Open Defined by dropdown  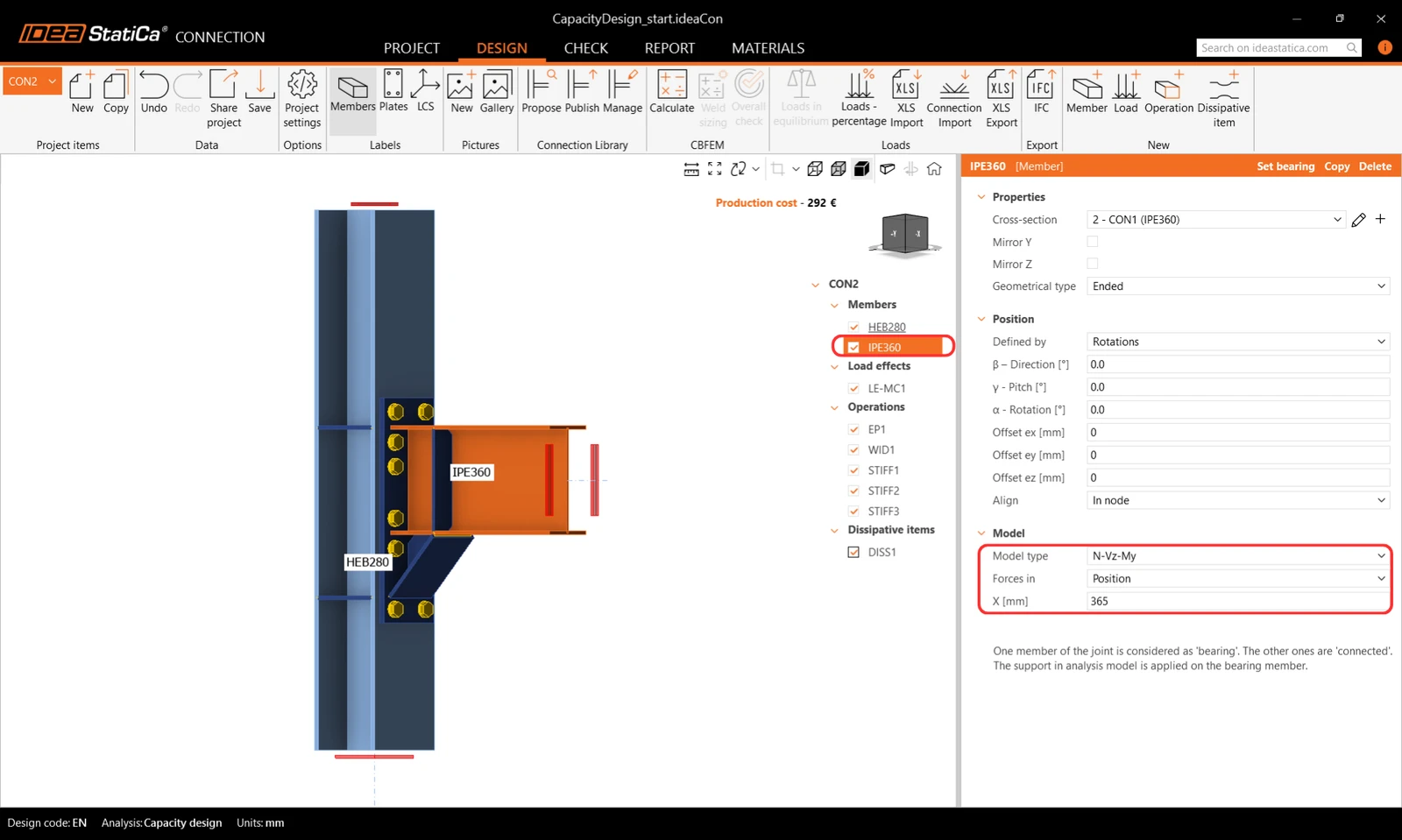point(1238,342)
